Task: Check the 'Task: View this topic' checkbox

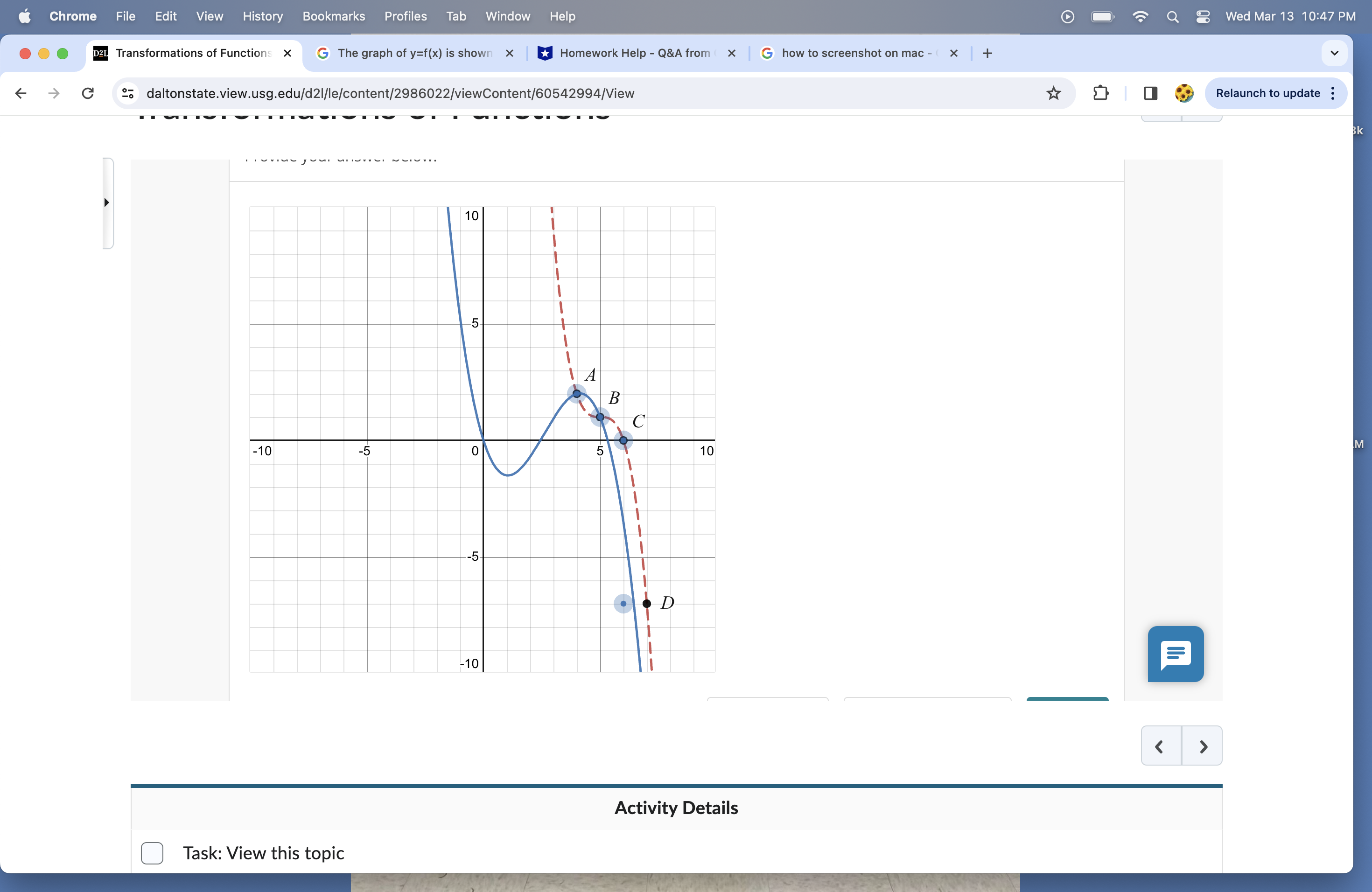Action: pos(152,853)
